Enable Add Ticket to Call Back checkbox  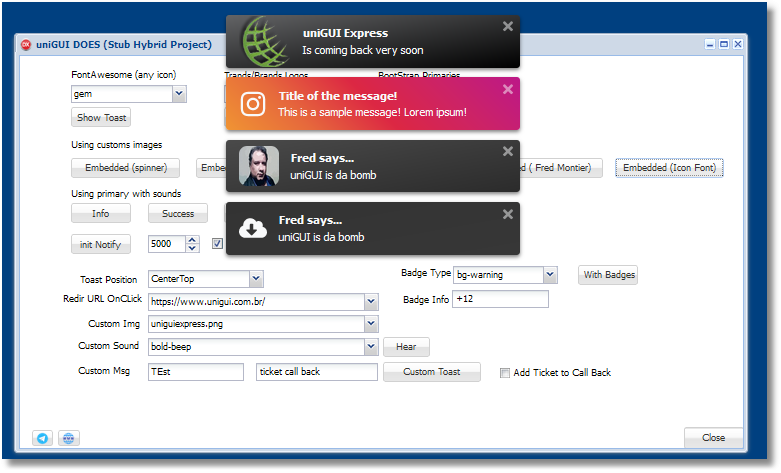505,373
